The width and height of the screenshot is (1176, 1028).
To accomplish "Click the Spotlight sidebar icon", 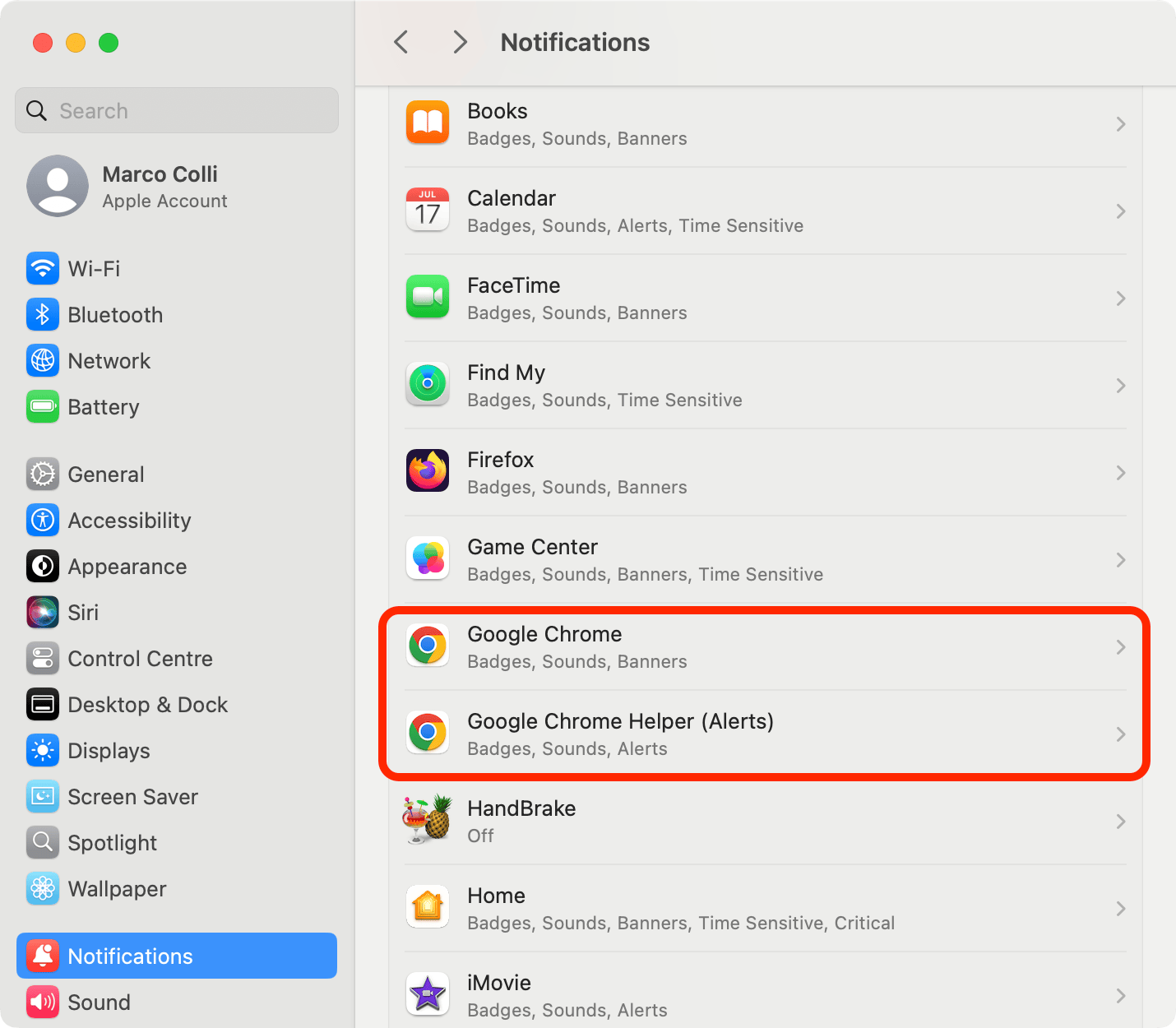I will [43, 843].
